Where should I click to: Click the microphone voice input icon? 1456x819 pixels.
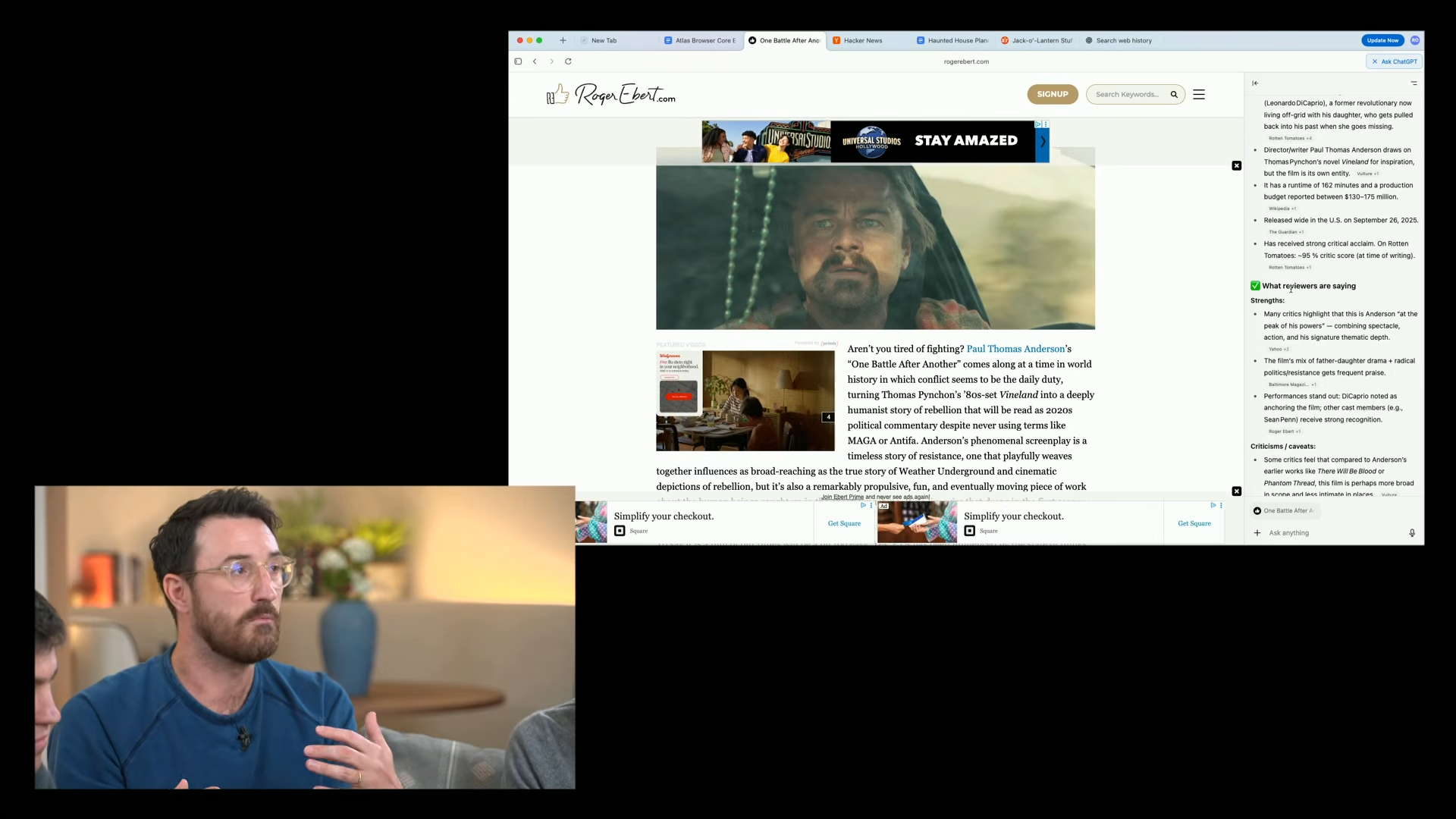(x=1412, y=533)
